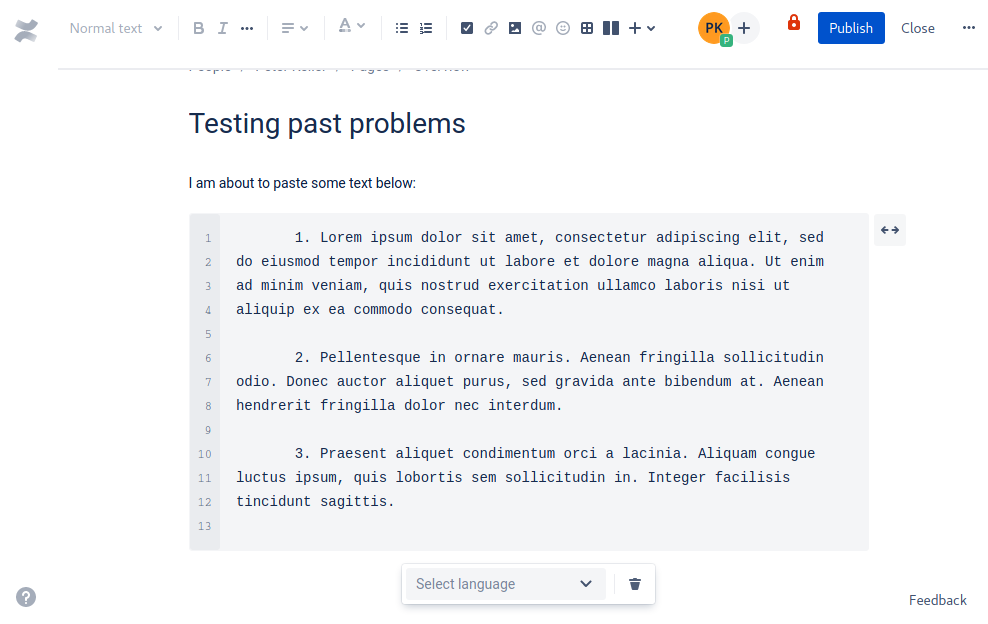
Task: Insert an image with the media icon
Action: (514, 28)
